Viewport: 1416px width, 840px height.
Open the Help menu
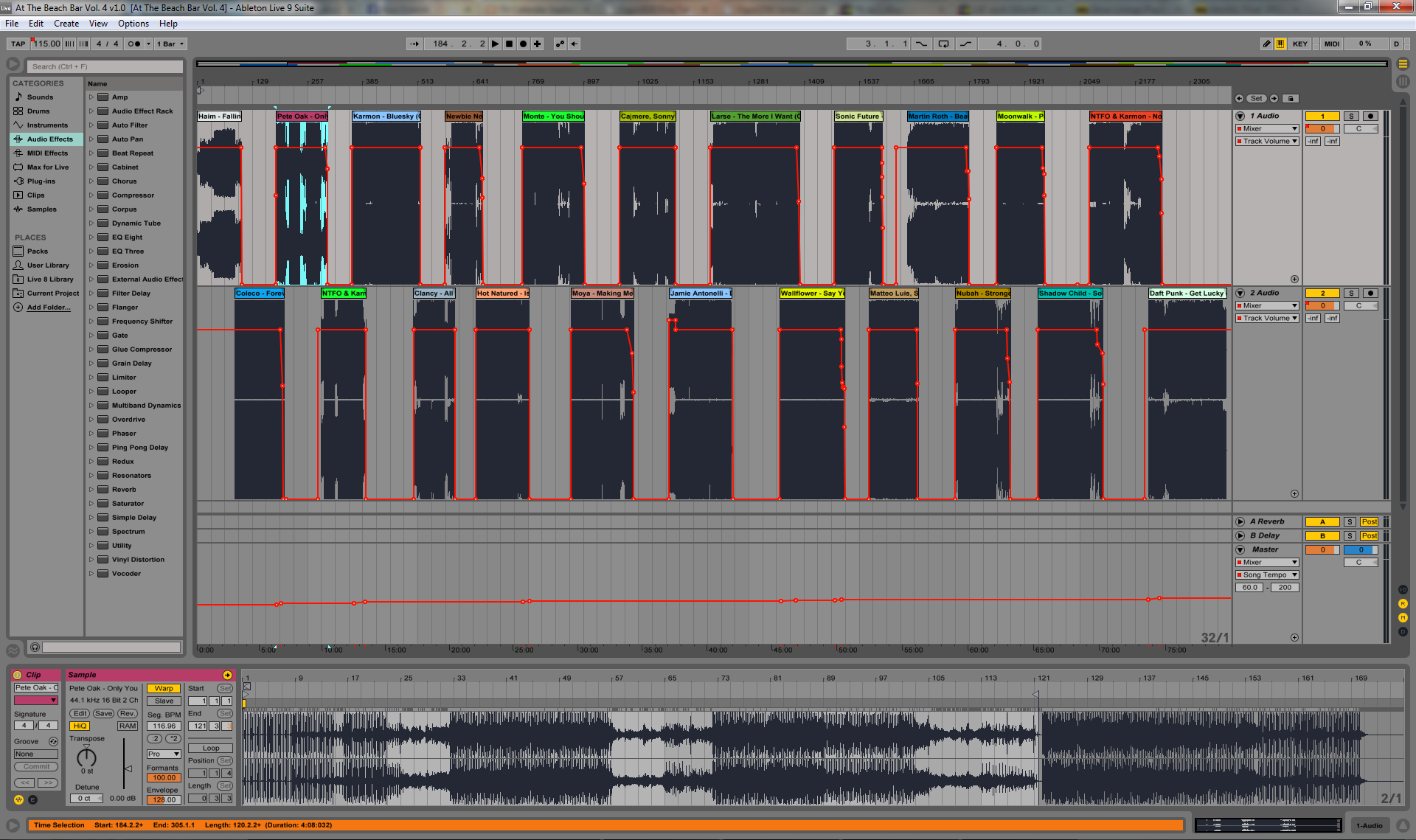168,24
